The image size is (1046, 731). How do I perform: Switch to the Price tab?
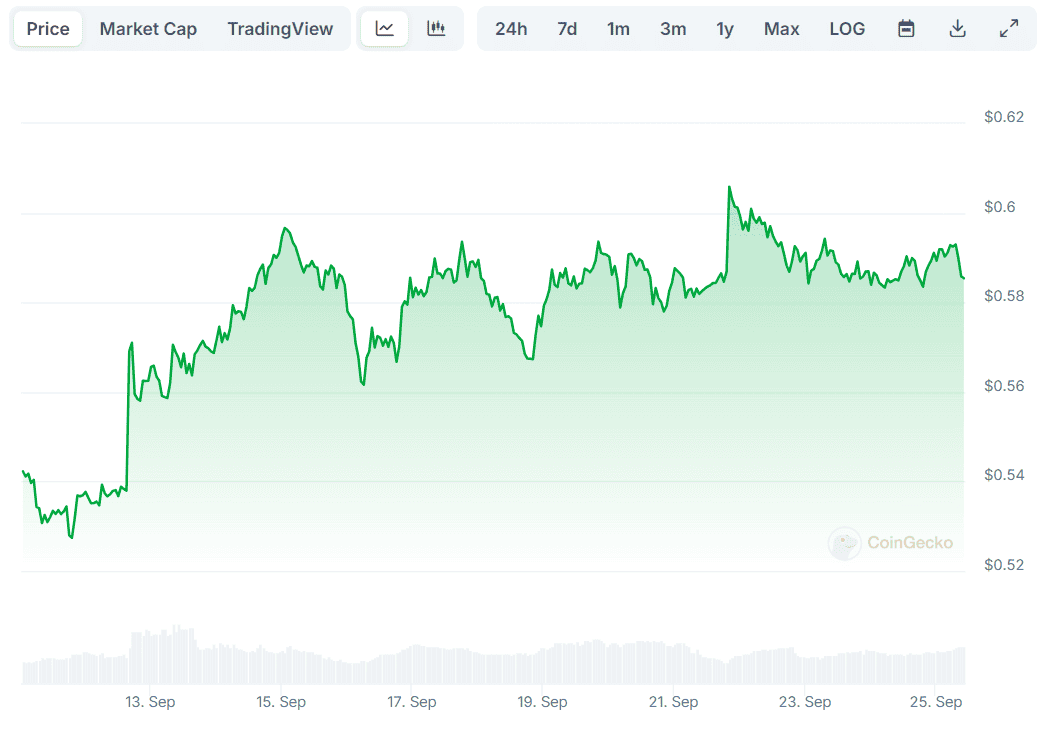(48, 29)
